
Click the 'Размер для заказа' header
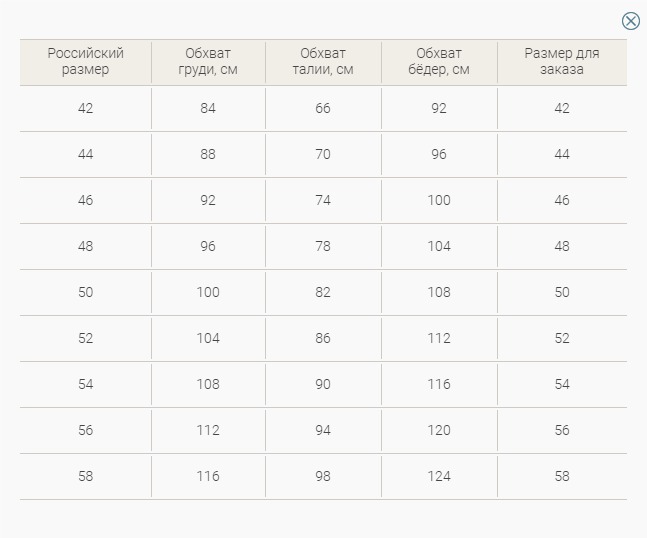[562, 62]
